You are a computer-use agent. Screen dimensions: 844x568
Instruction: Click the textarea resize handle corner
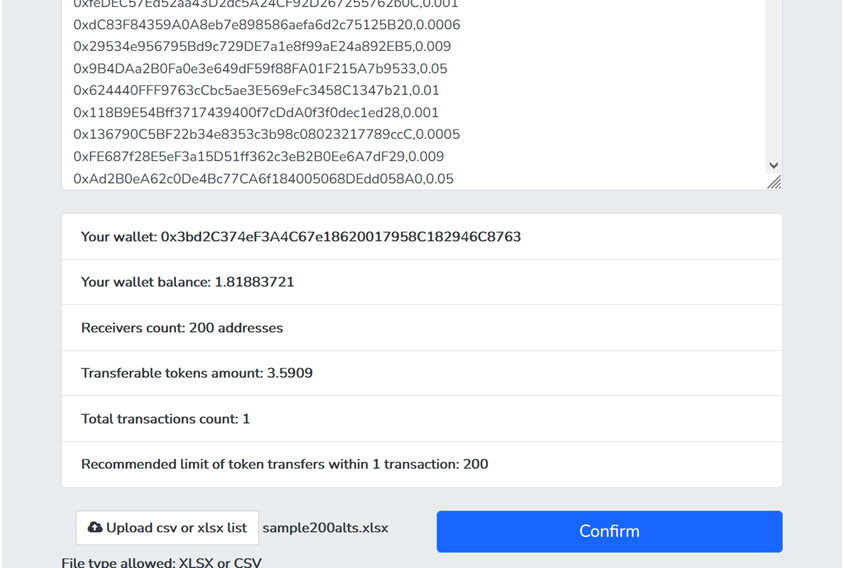[x=774, y=183]
